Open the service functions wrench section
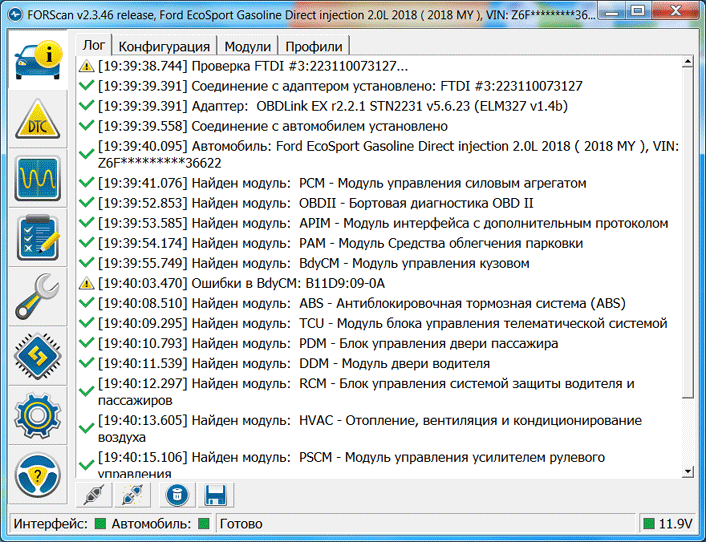This screenshot has height=542, width=706. [38, 297]
